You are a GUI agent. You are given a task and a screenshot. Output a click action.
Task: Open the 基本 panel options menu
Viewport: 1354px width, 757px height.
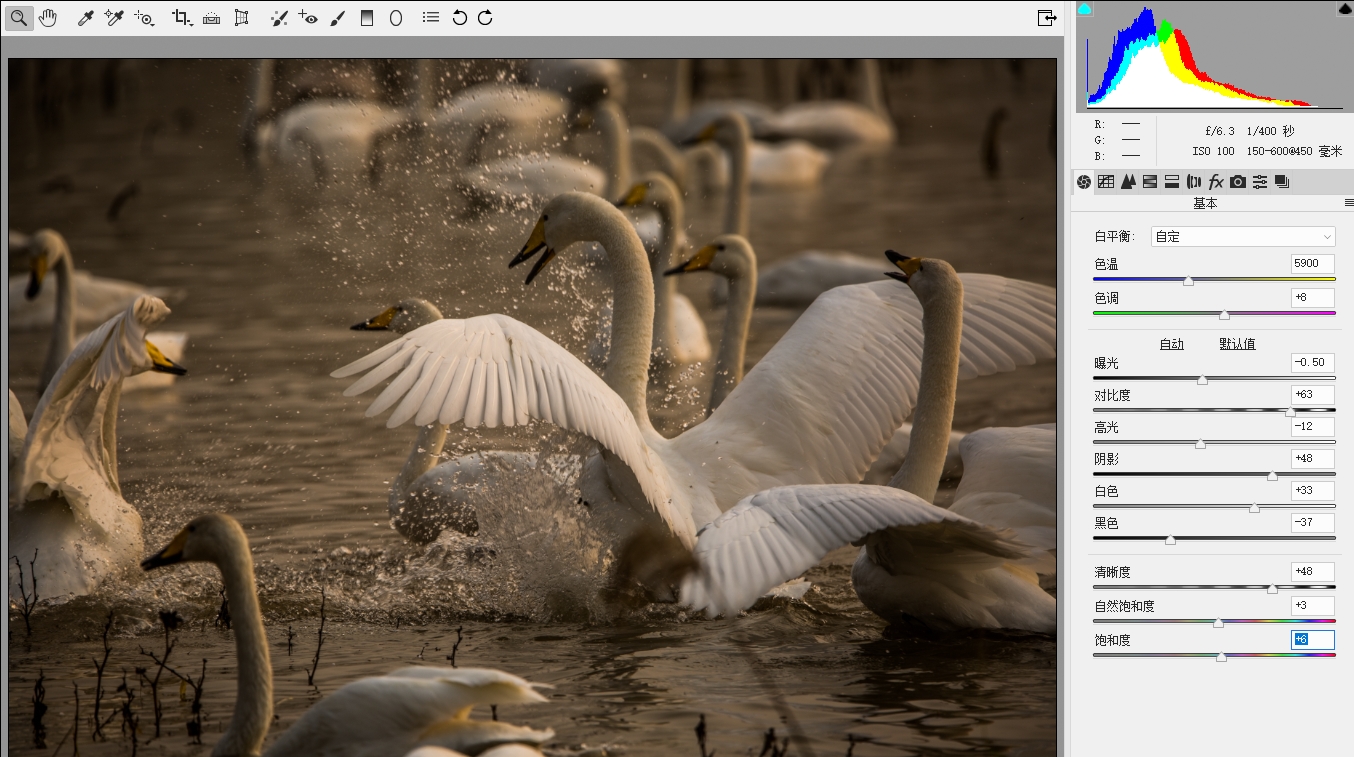click(x=1348, y=204)
